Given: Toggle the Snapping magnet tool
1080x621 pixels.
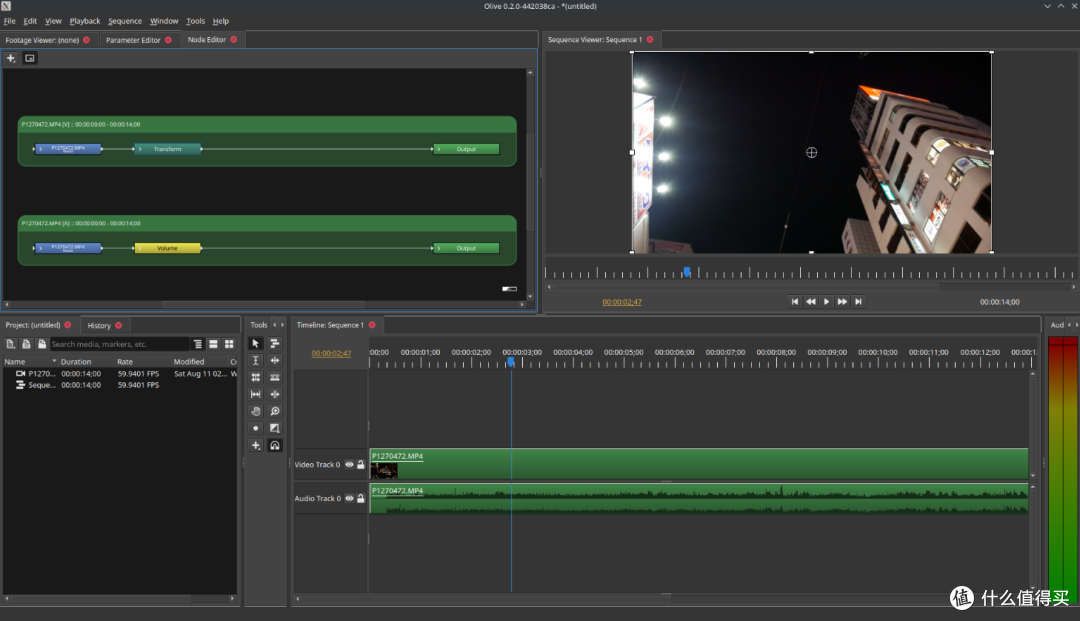Looking at the screenshot, I should click(275, 445).
